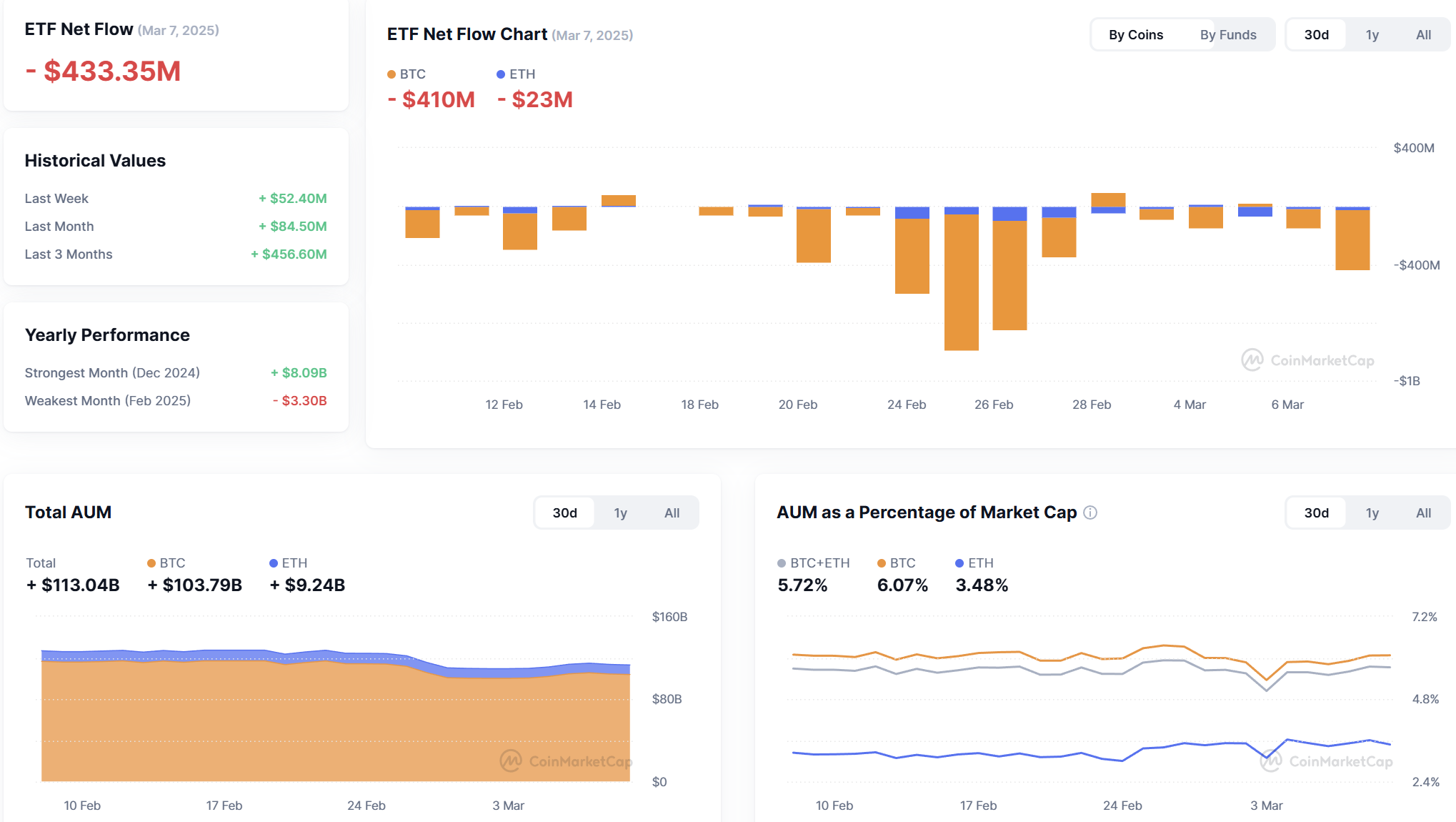Select All range for ETF Net Flow Chart
The height and width of the screenshot is (822, 1456).
point(1423,35)
